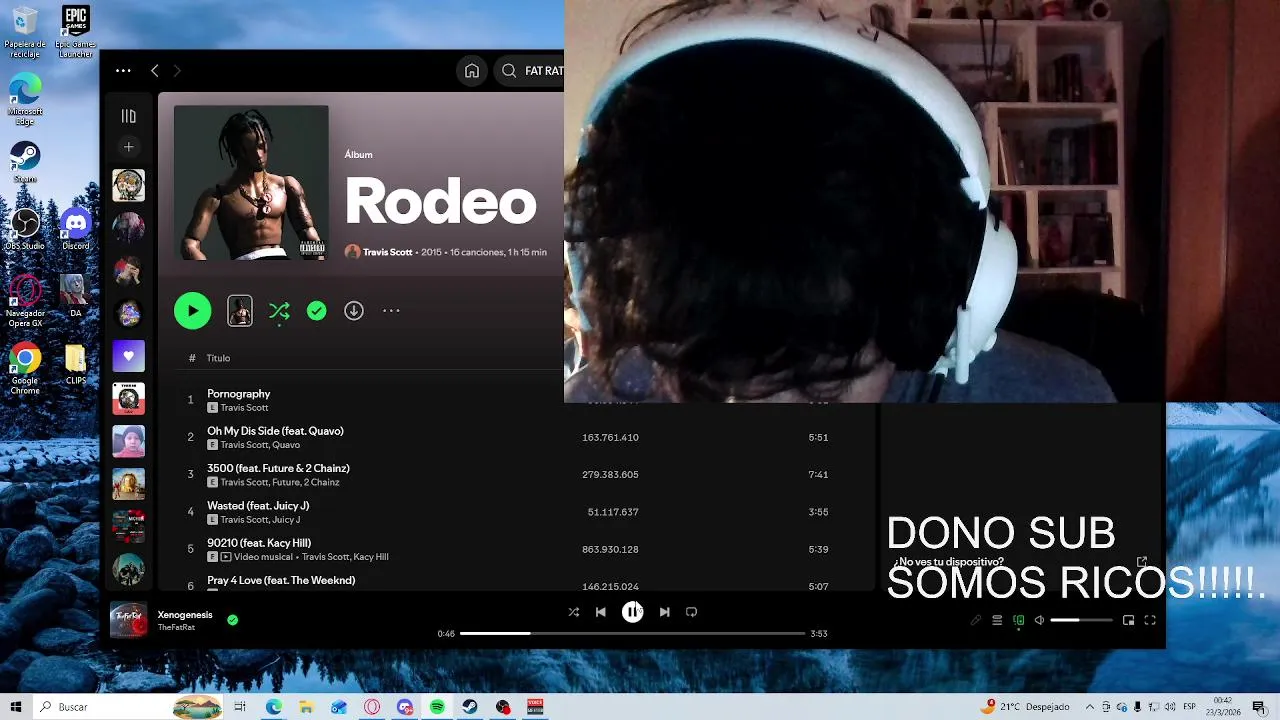Image resolution: width=1280 pixels, height=720 pixels.
Task: Open the Xenogenesis song title link
Action: click(x=185, y=615)
